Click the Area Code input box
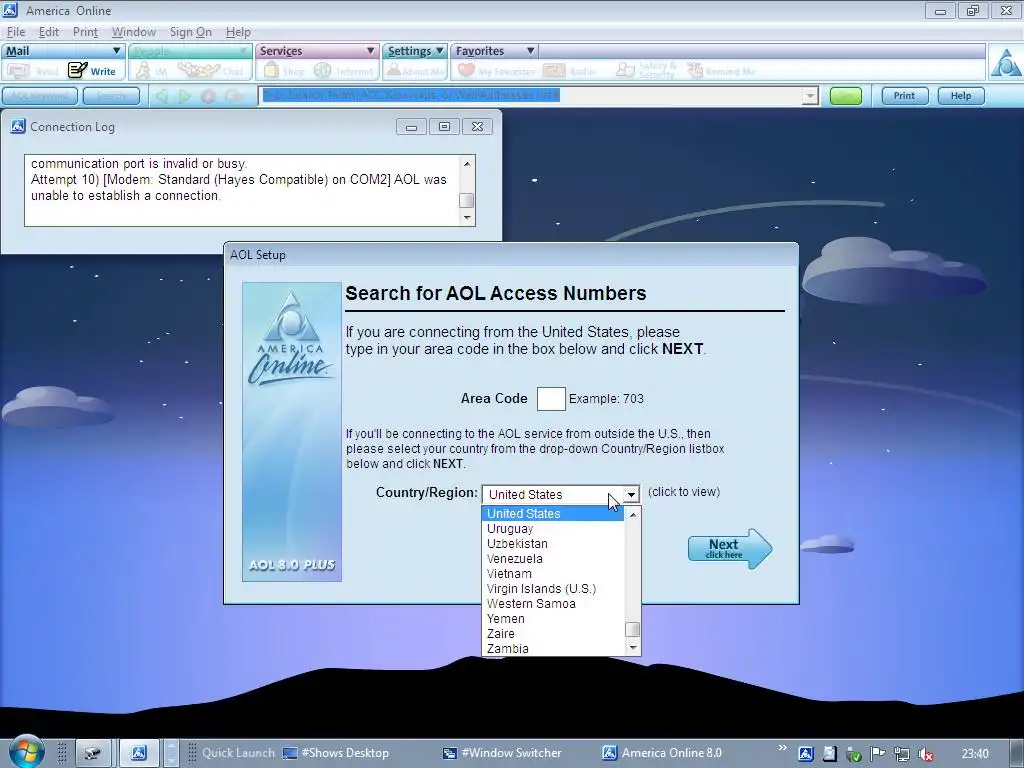Image resolution: width=1024 pixels, height=768 pixels. point(551,398)
